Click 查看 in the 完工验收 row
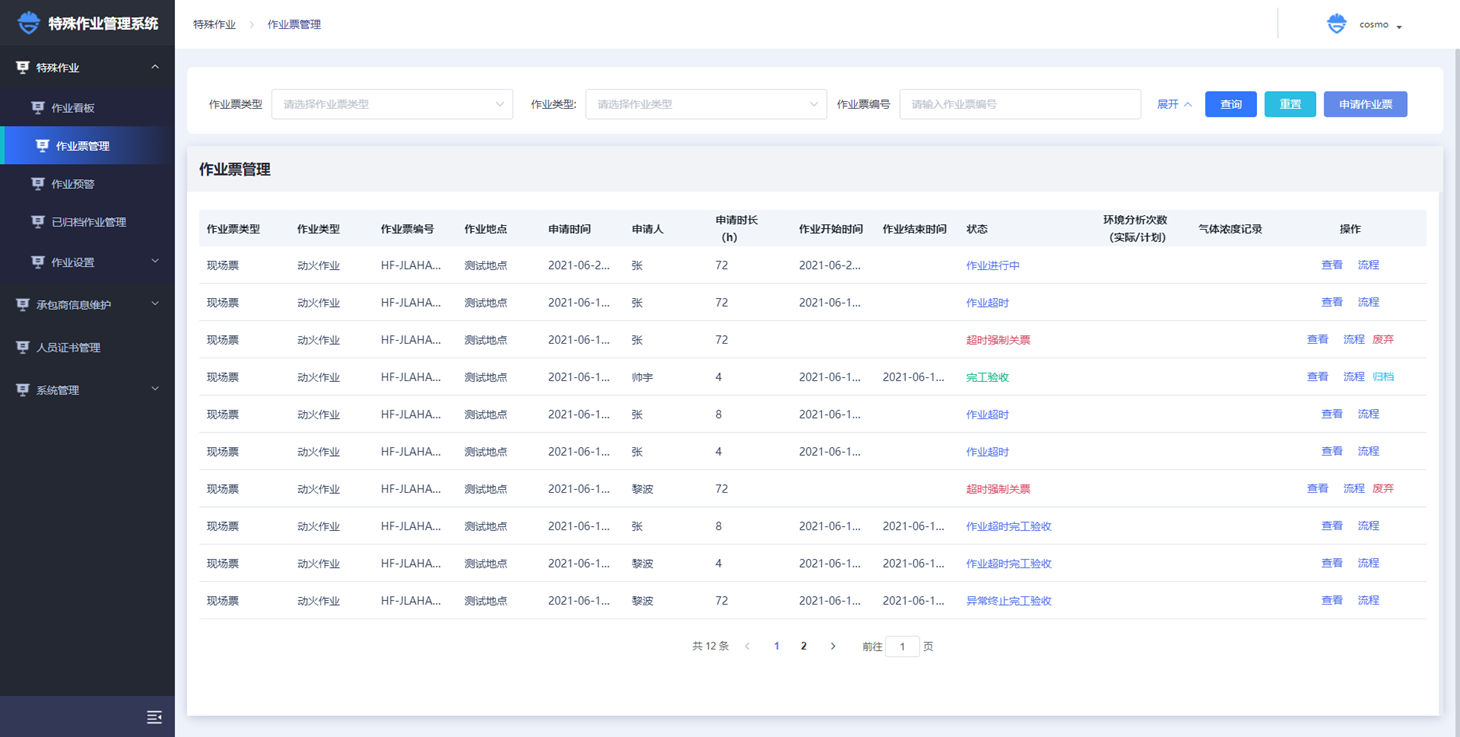This screenshot has width=1460, height=737. [1318, 377]
